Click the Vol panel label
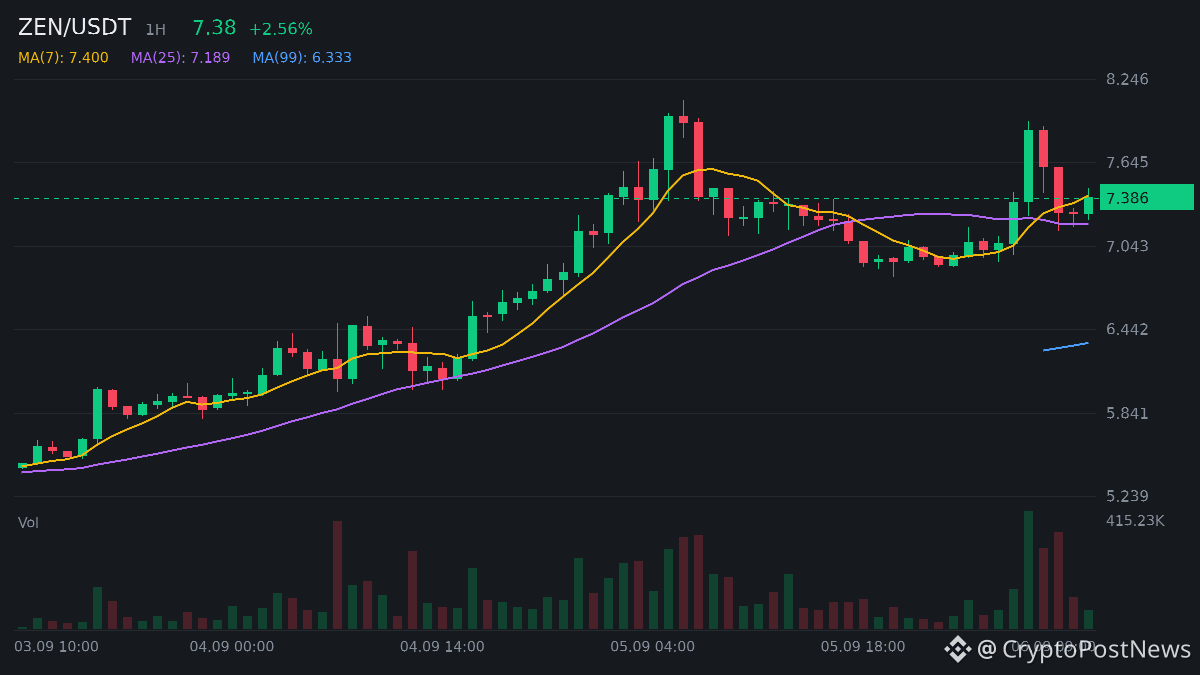1200x675 pixels. pos(28,523)
